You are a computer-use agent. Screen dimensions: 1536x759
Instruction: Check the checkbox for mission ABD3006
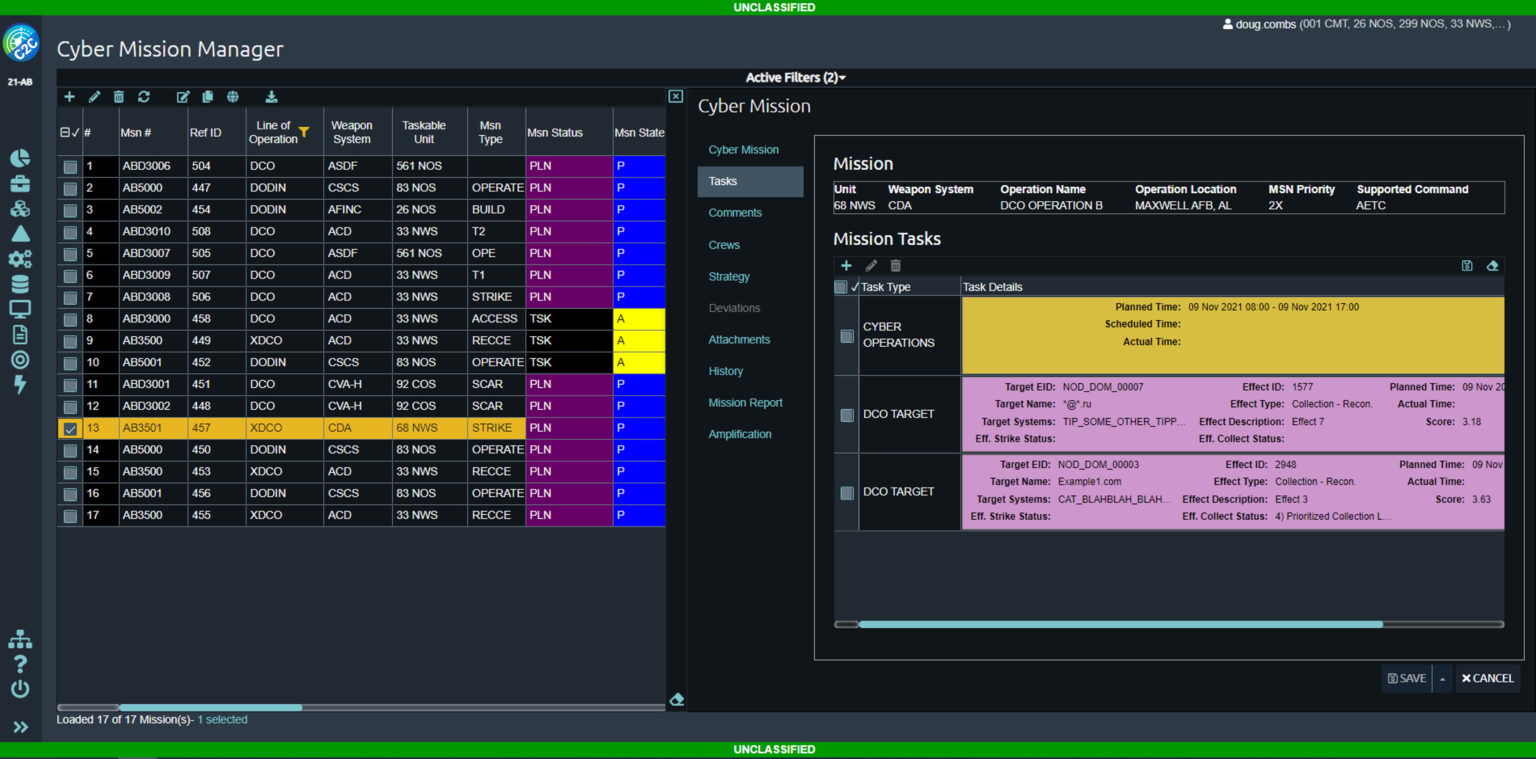click(x=69, y=166)
